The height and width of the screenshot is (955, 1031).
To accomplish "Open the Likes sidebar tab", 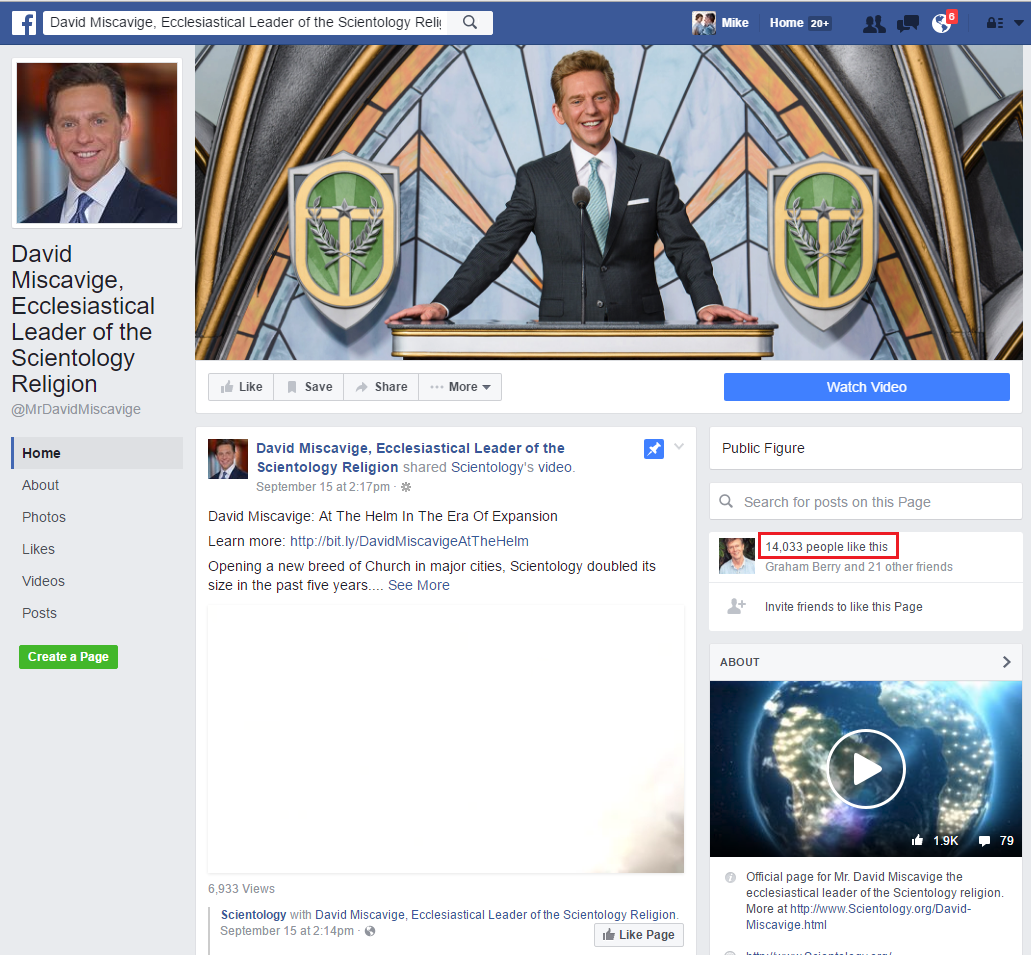I will (x=38, y=549).
